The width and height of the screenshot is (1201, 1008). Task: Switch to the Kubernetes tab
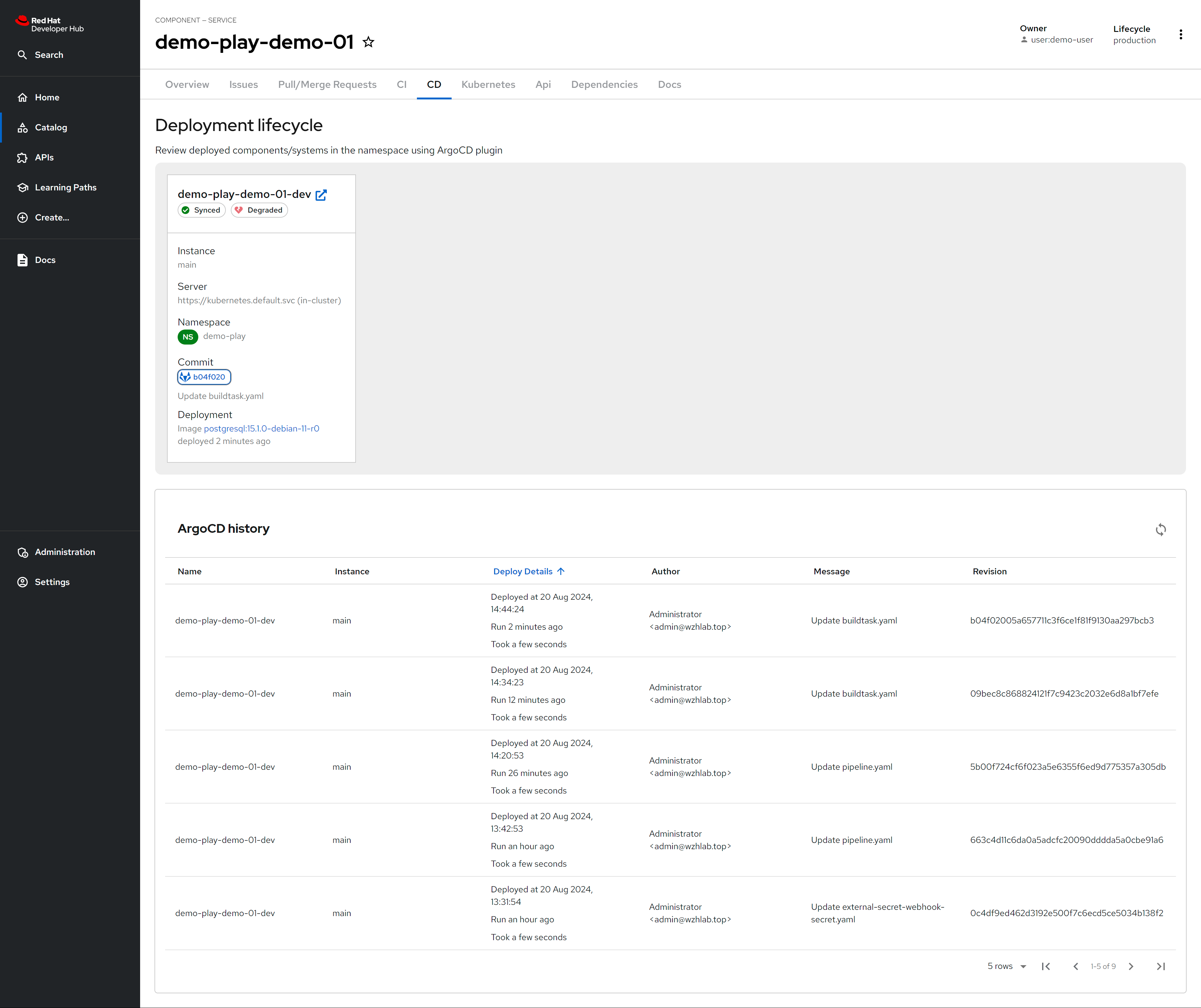(488, 85)
